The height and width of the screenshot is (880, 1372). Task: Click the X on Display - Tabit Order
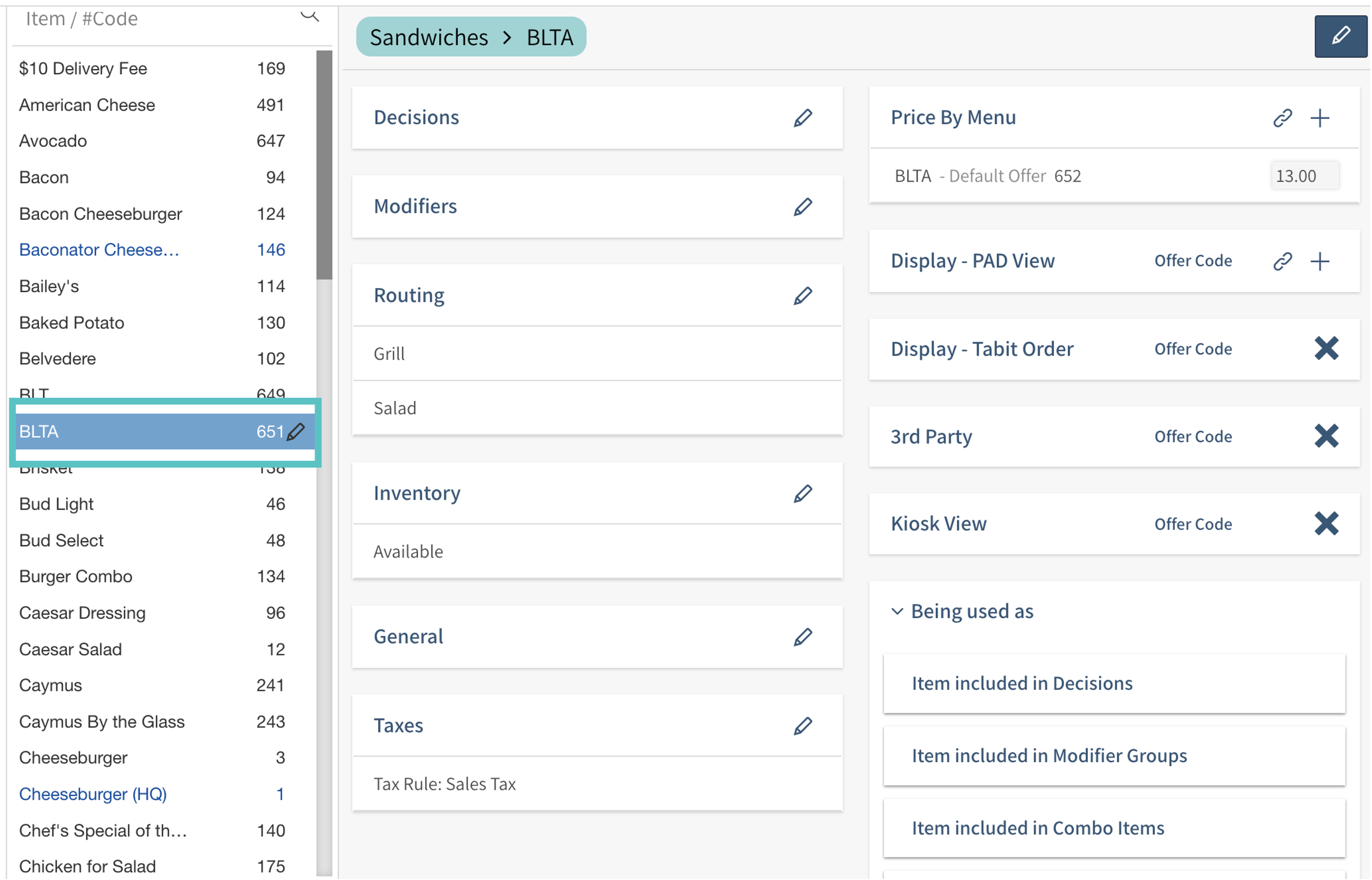click(x=1326, y=348)
